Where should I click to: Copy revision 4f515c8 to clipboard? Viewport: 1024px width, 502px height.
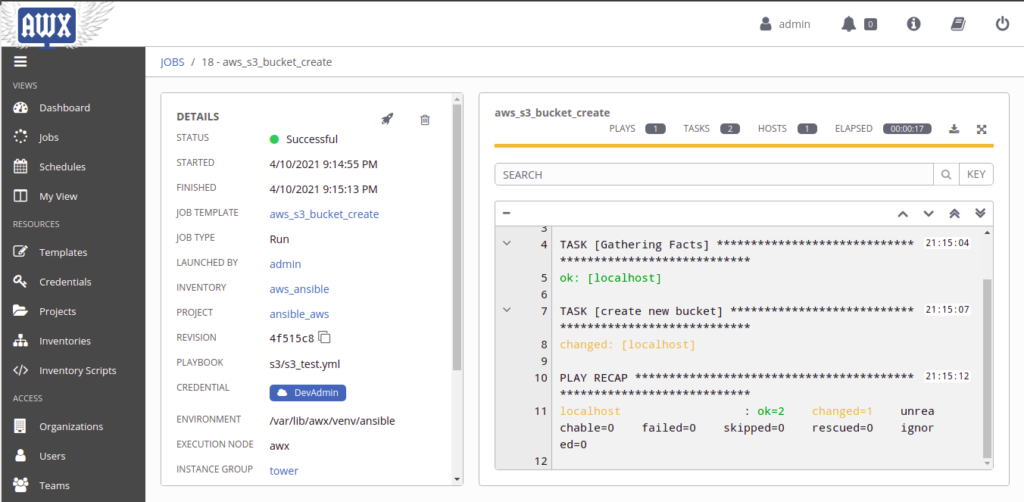tap(325, 337)
